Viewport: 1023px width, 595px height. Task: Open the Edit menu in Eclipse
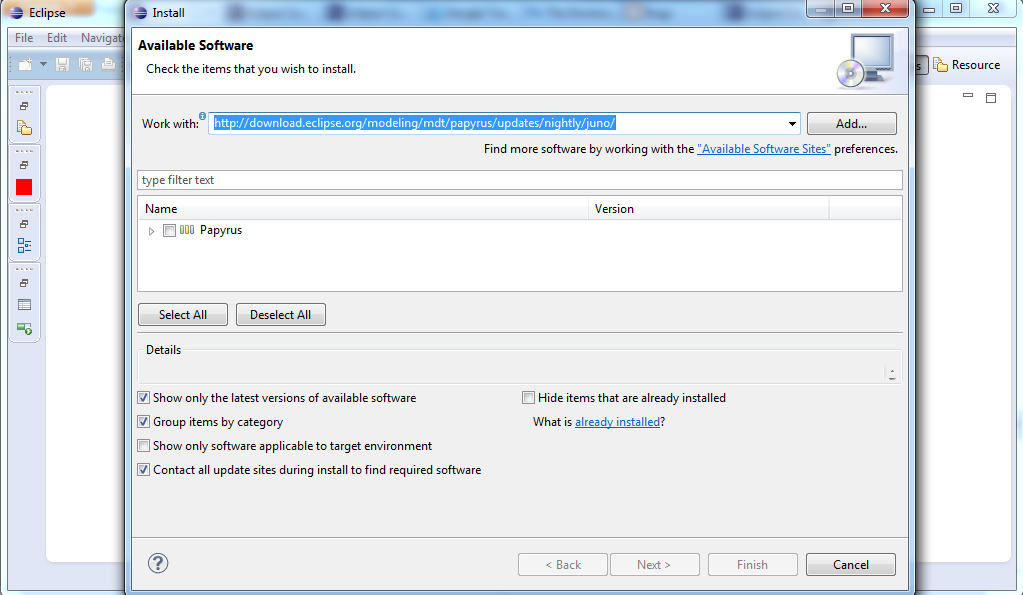pos(57,38)
